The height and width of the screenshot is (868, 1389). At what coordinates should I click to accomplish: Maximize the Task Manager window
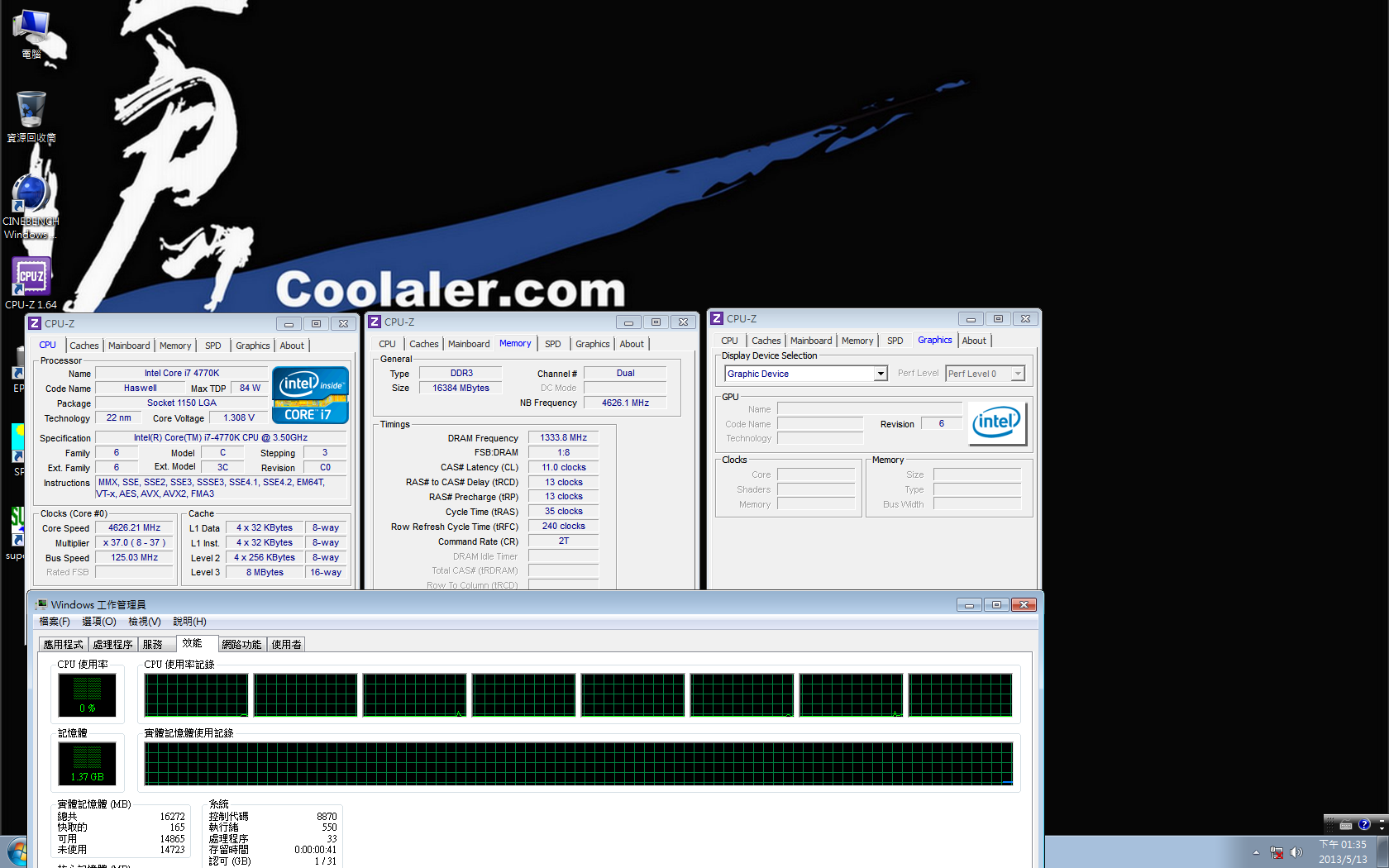click(x=996, y=604)
